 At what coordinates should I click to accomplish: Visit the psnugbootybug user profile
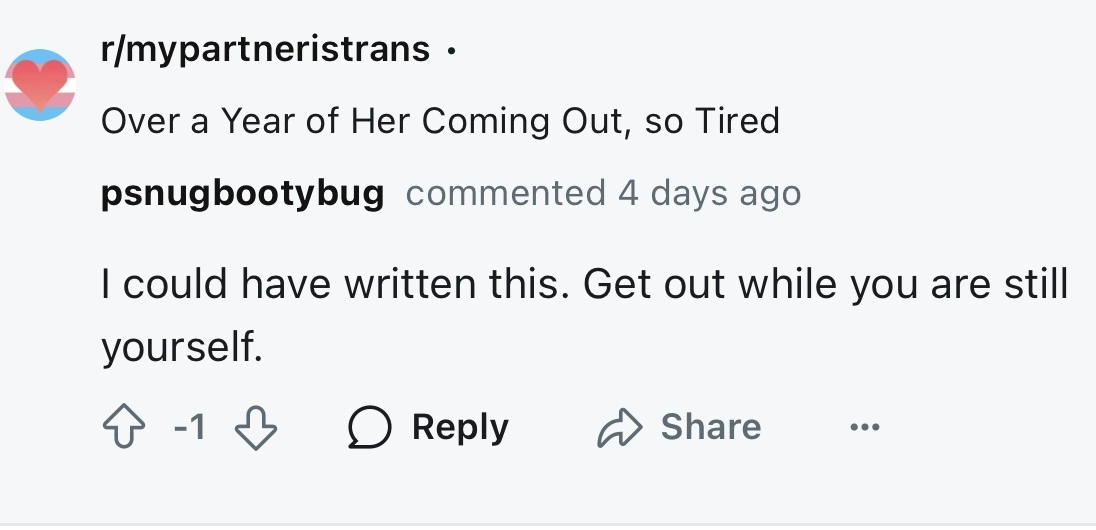242,193
